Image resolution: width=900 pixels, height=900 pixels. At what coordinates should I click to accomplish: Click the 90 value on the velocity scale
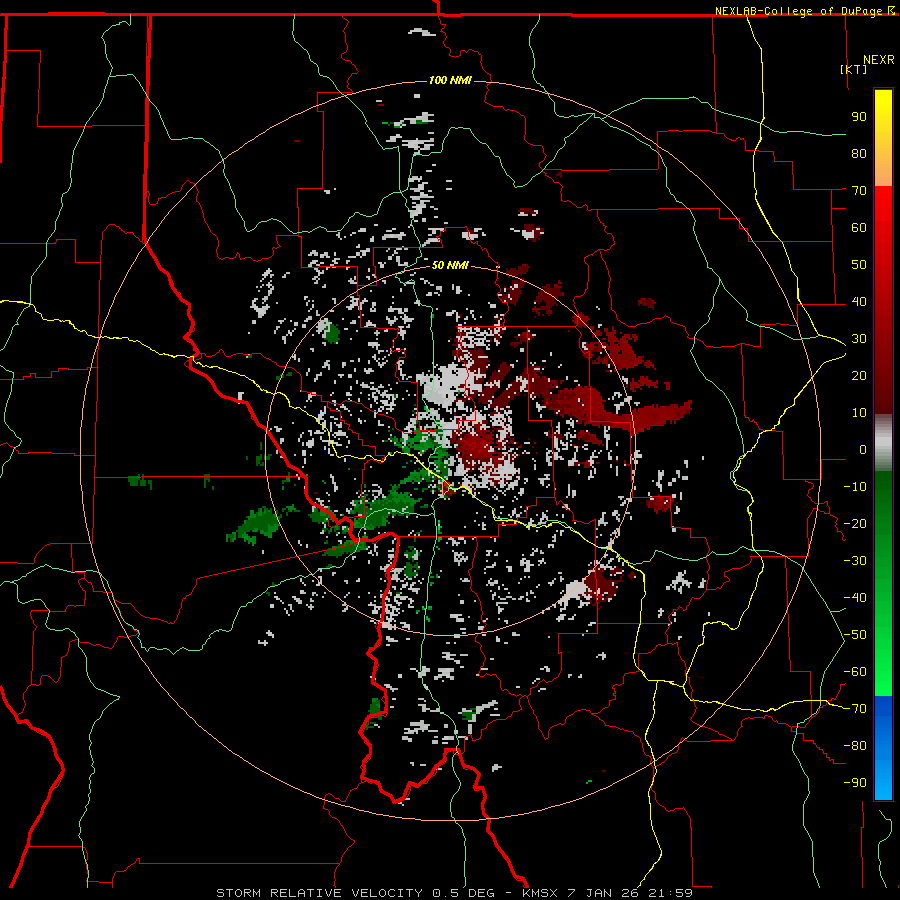click(x=859, y=117)
